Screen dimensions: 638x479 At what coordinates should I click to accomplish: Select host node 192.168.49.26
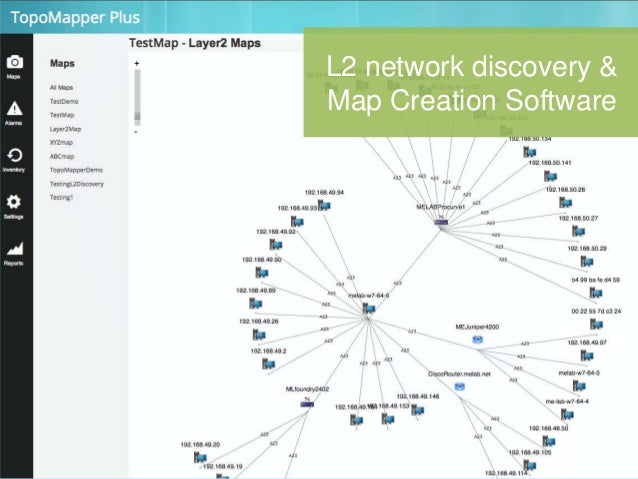tap(259, 335)
